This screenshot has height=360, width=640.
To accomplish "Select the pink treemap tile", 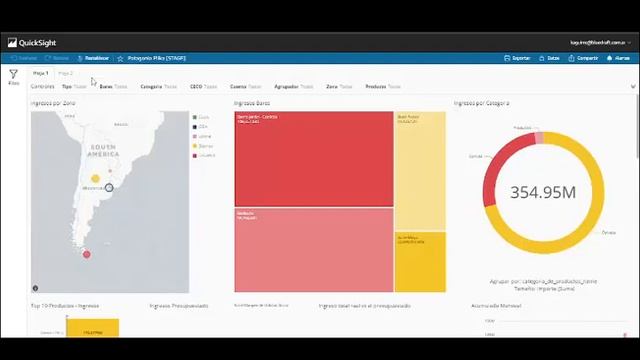I will coord(314,250).
